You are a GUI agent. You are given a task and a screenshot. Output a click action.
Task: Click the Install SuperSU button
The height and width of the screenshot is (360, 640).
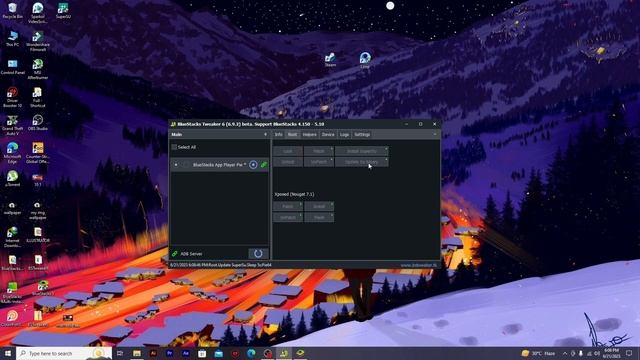coord(362,151)
